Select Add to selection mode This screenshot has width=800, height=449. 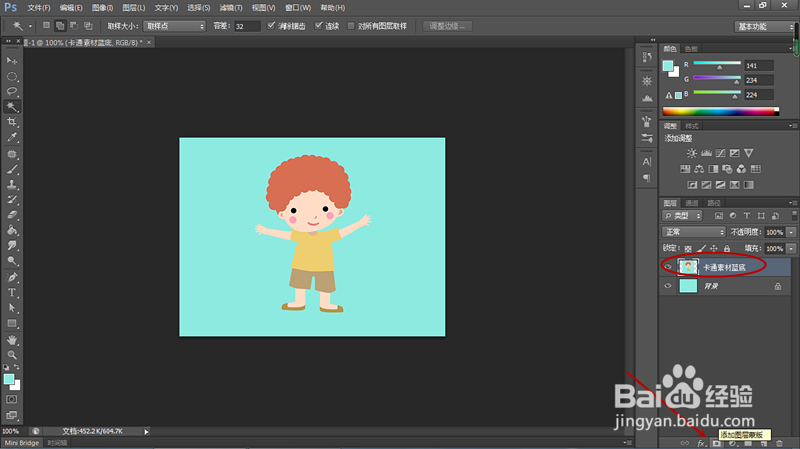pyautogui.click(x=60, y=26)
